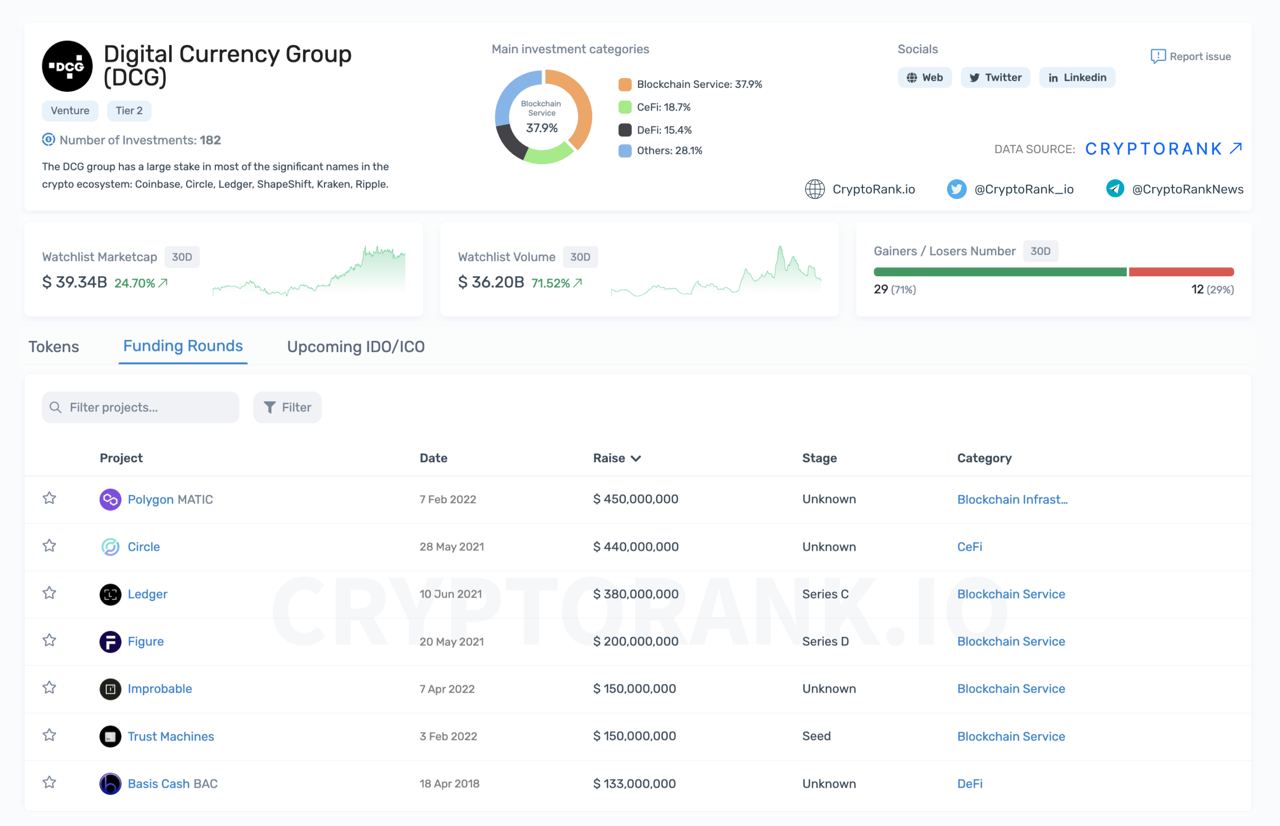Click the orange Blockchain Service legend swatch
This screenshot has width=1280, height=826.
coord(625,85)
